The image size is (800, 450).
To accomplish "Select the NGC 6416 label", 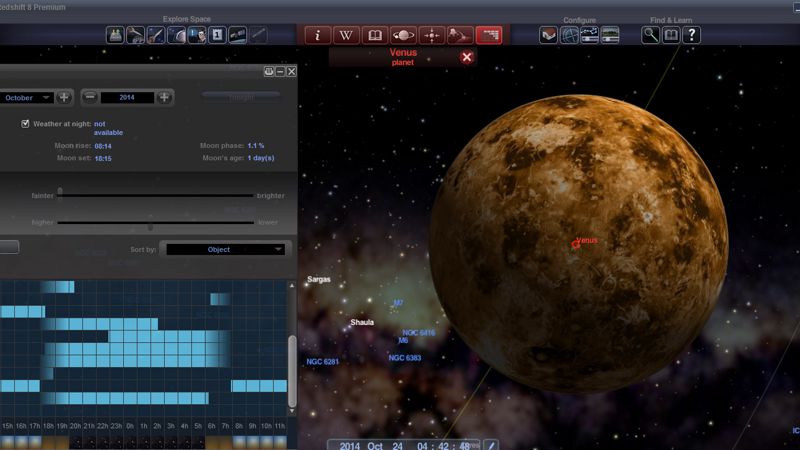I will tap(419, 333).
